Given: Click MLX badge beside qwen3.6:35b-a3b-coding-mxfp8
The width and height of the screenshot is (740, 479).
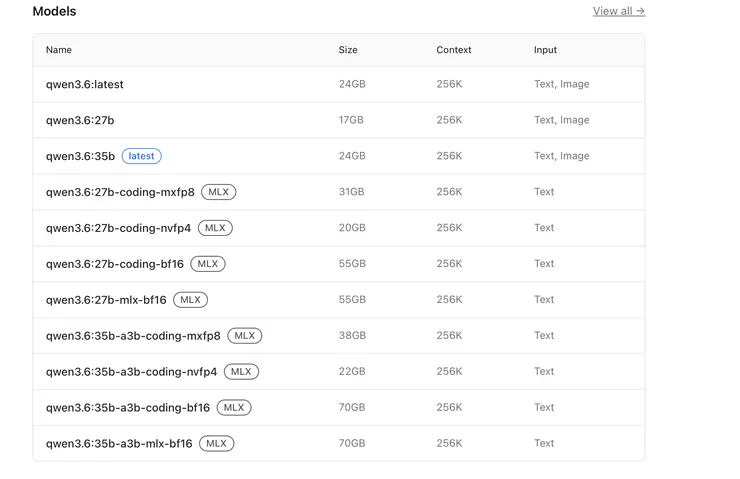Looking at the screenshot, I should pos(244,336).
